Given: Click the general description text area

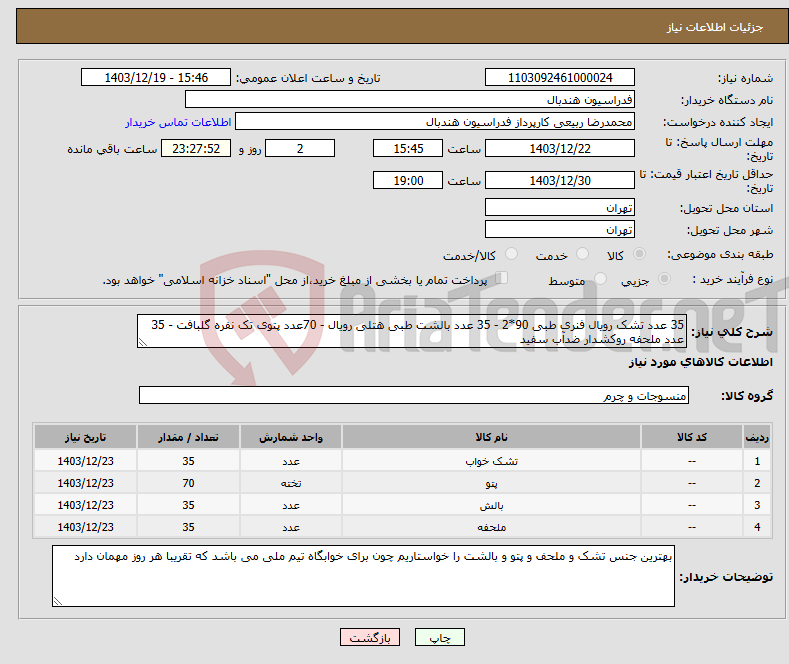Looking at the screenshot, I should [x=412, y=331].
